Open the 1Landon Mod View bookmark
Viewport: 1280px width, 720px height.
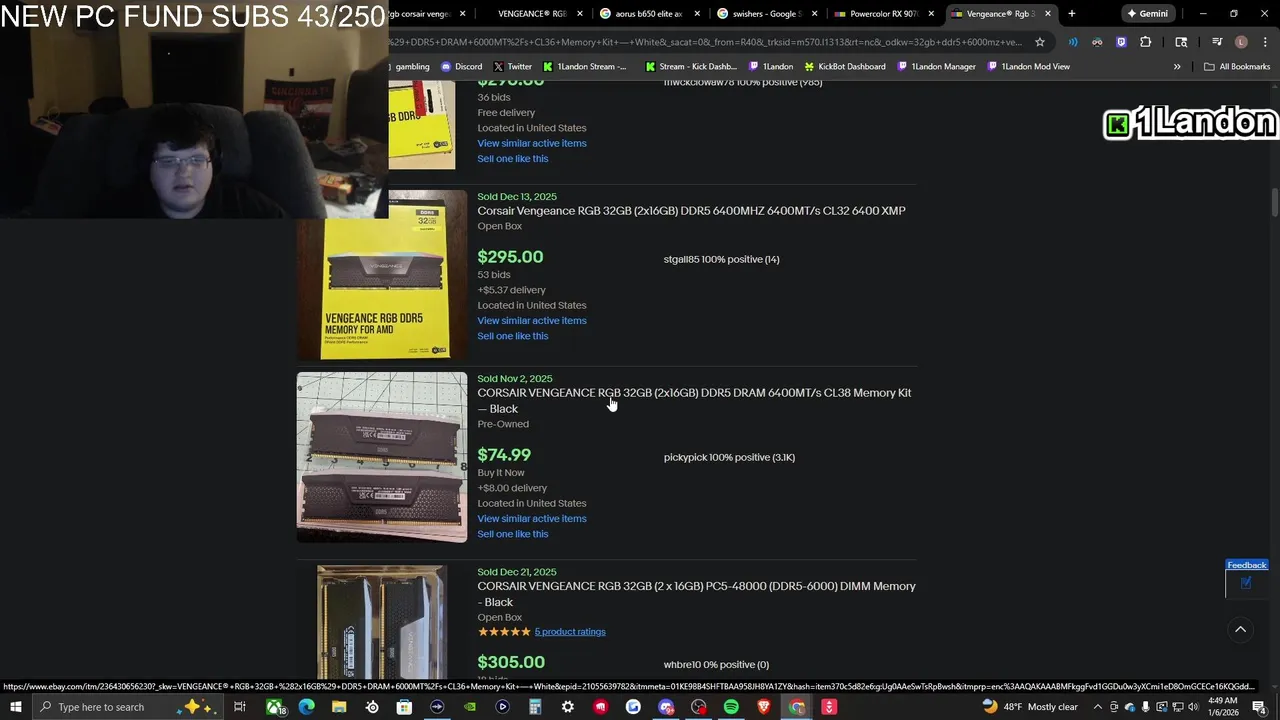1028,66
